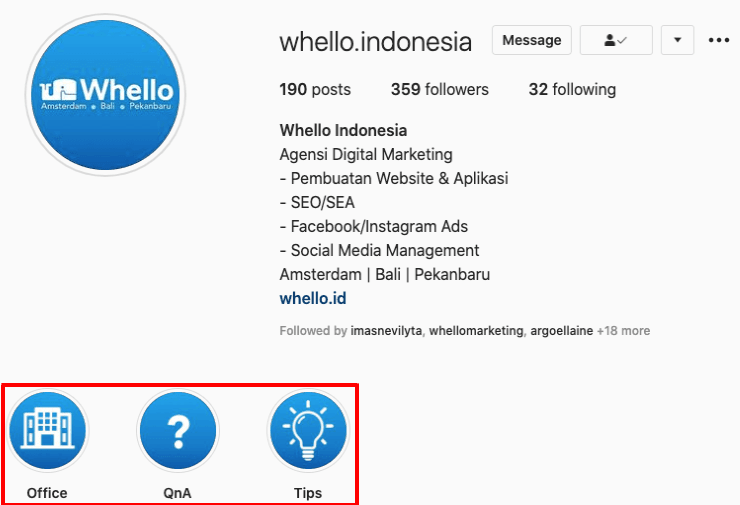This screenshot has width=740, height=505.
Task: View the 359 followers list
Action: 439,89
